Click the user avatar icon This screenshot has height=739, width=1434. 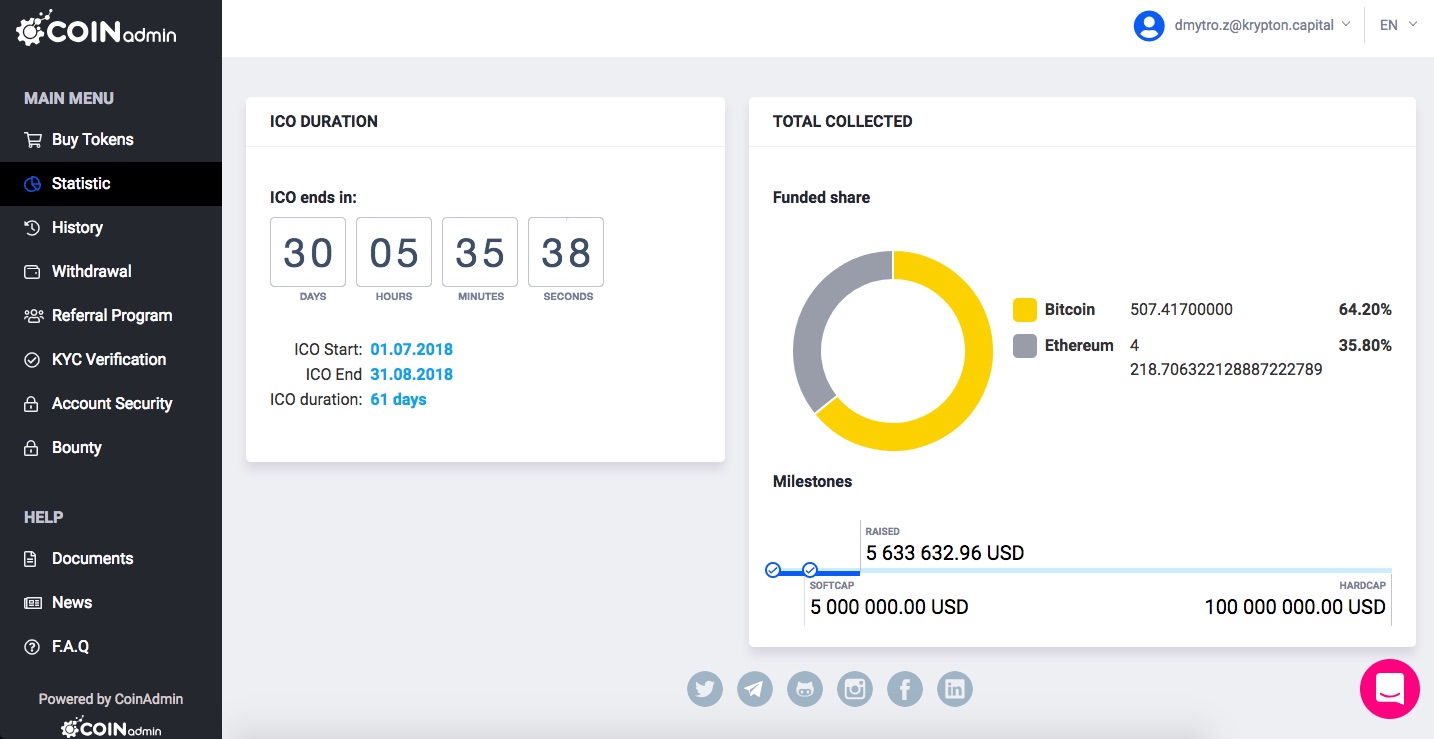[x=1149, y=25]
